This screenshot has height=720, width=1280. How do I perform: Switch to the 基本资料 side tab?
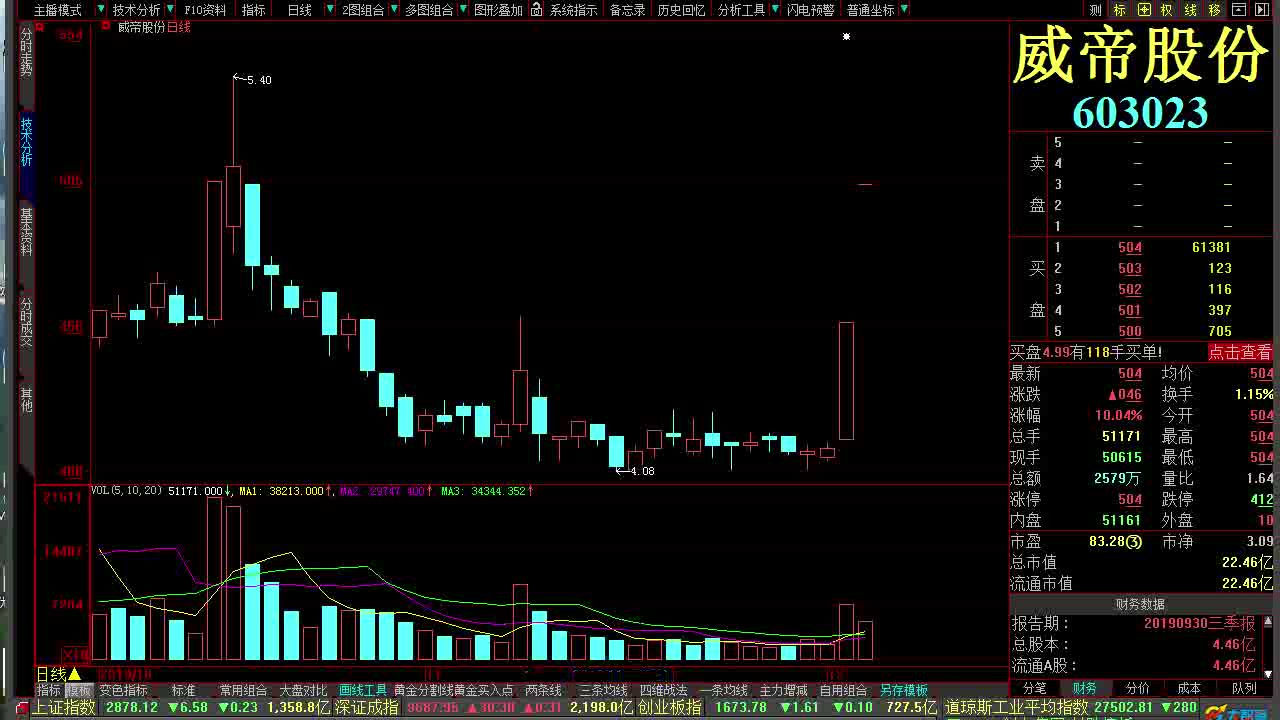(27, 232)
